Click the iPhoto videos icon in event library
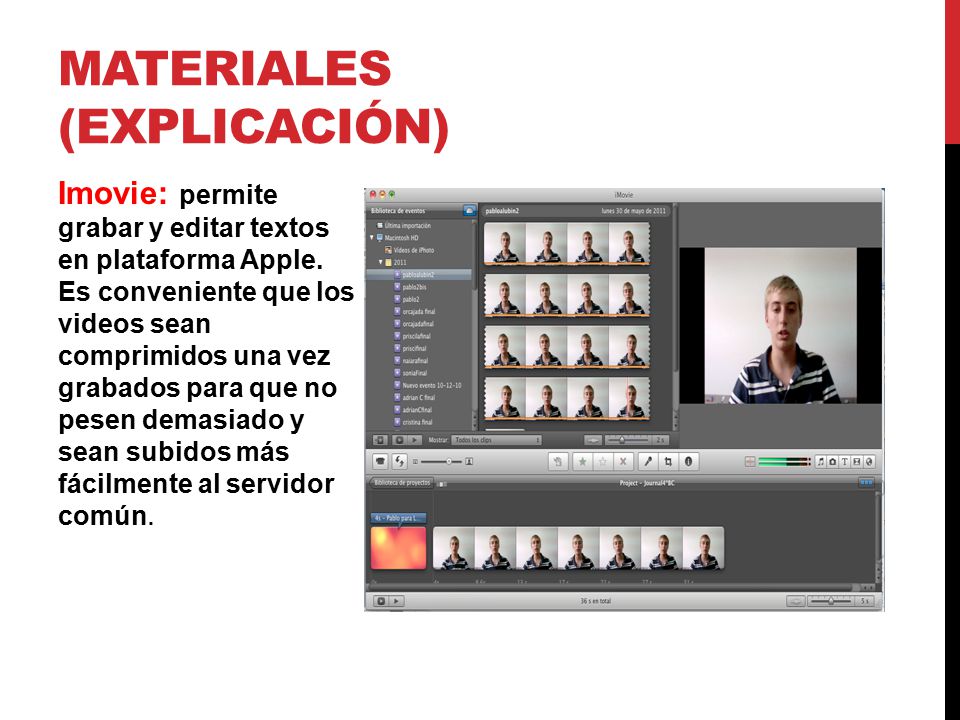The width and height of the screenshot is (960, 720). [x=388, y=250]
